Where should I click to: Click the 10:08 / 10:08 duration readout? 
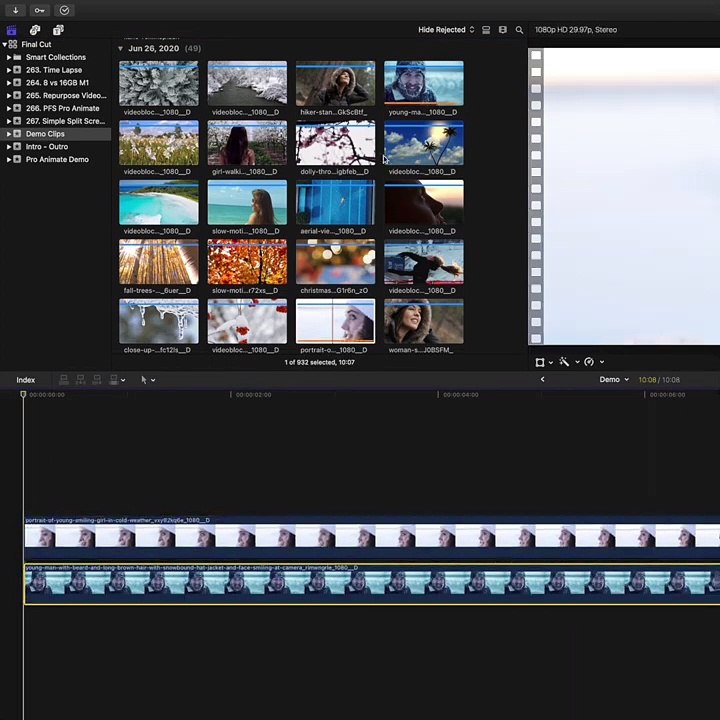pos(659,380)
